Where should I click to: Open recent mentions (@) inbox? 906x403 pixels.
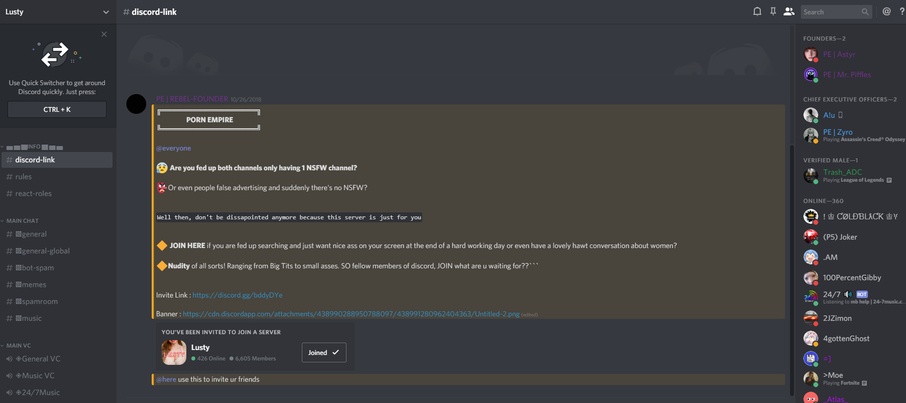click(886, 12)
